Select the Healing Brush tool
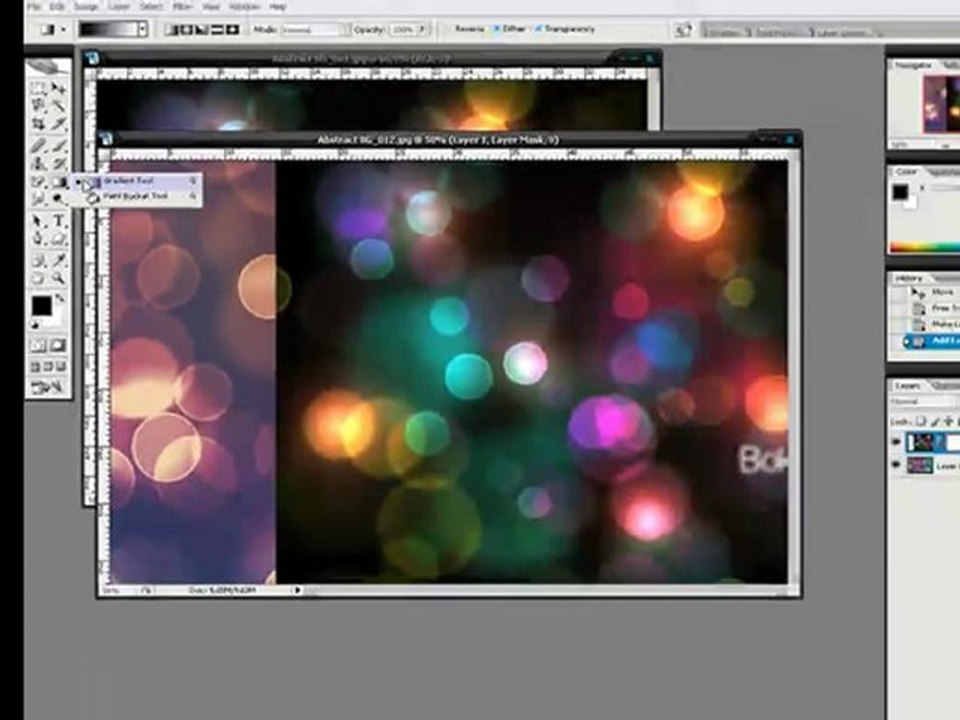 click(x=39, y=146)
